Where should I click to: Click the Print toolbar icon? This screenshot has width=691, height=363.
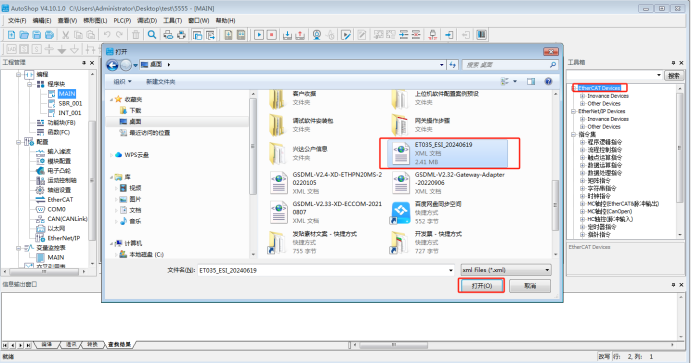(x=181, y=35)
